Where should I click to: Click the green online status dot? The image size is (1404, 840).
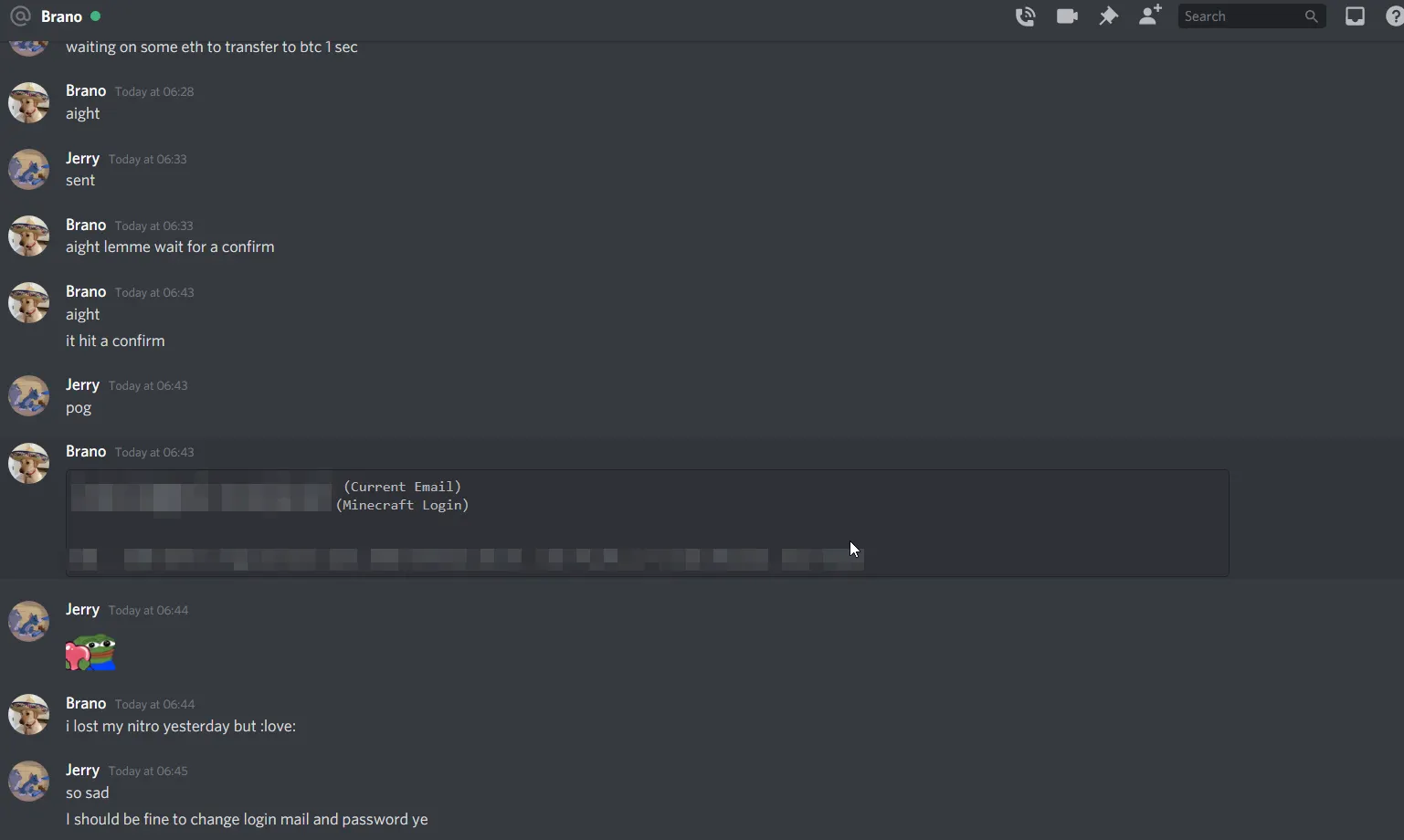click(95, 16)
